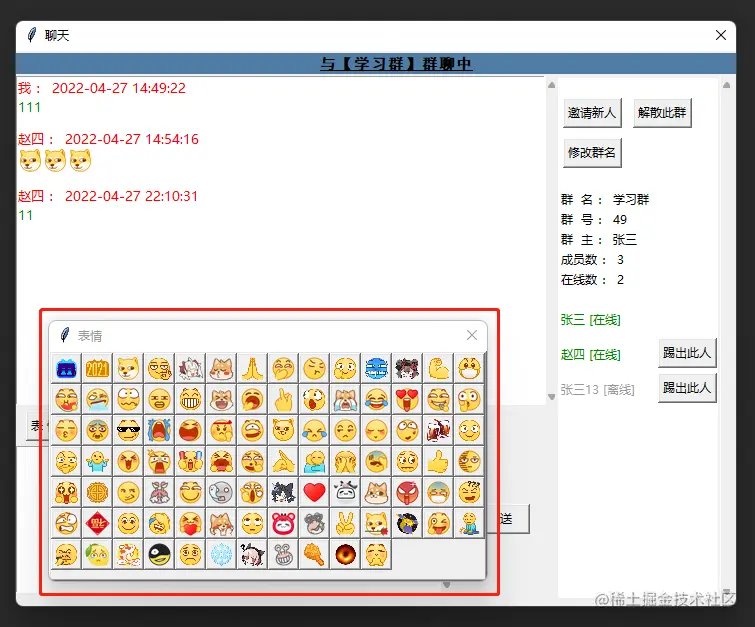Choose the doge holding a rose emoji
This screenshot has height=627, width=755.
[376, 523]
